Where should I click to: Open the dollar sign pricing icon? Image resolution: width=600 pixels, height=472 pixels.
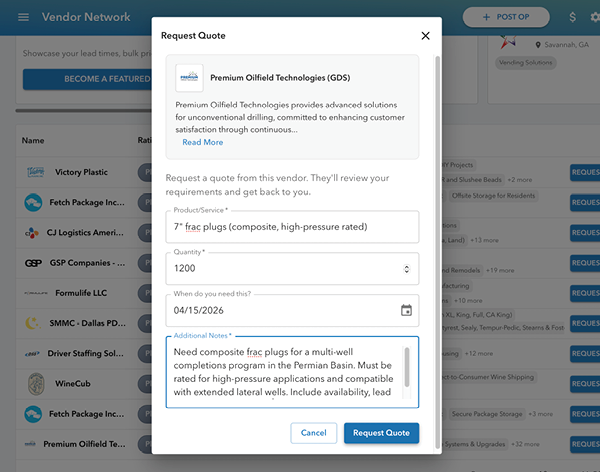pyautogui.click(x=572, y=17)
